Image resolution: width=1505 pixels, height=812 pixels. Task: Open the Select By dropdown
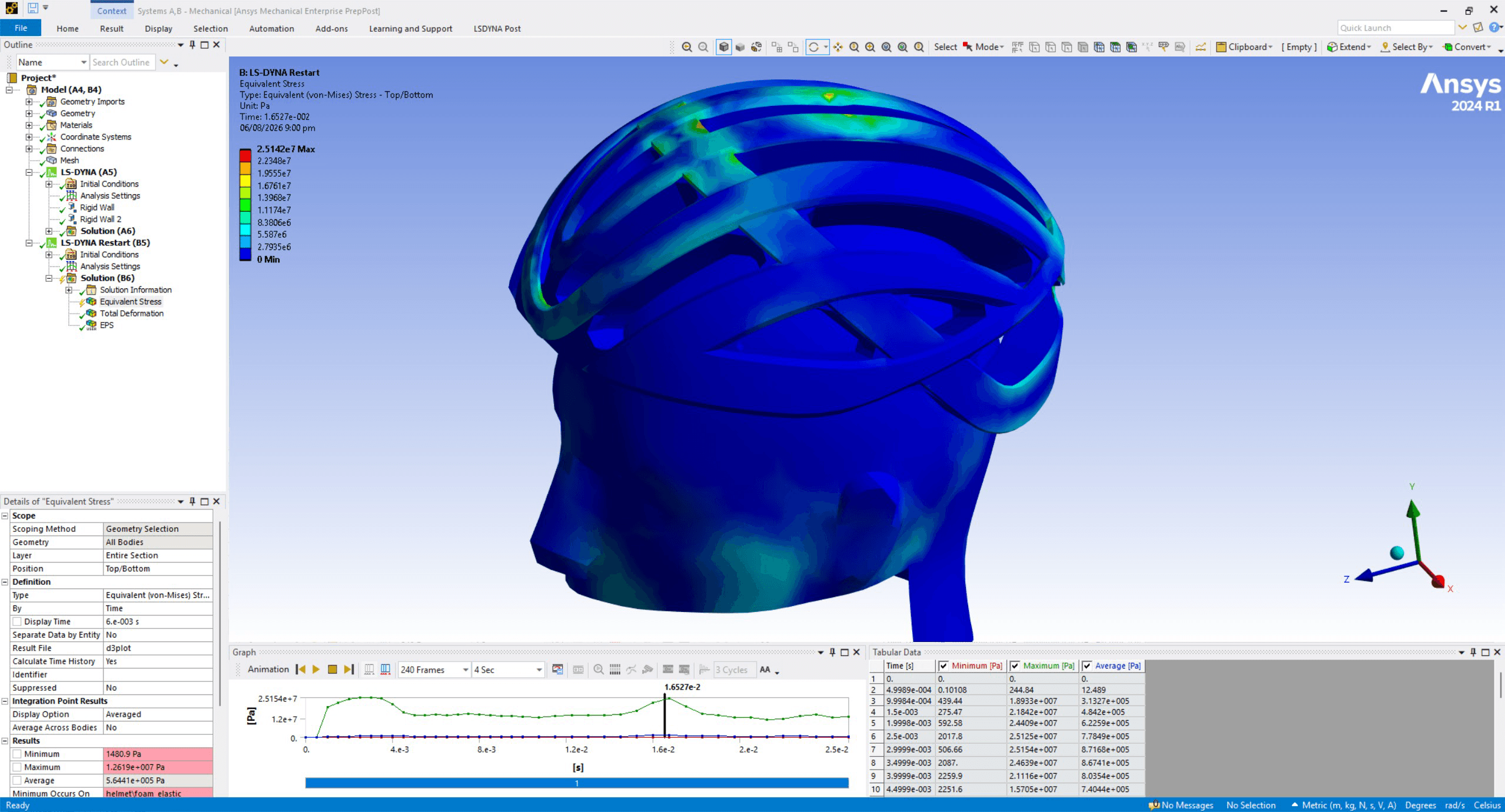coord(1407,47)
